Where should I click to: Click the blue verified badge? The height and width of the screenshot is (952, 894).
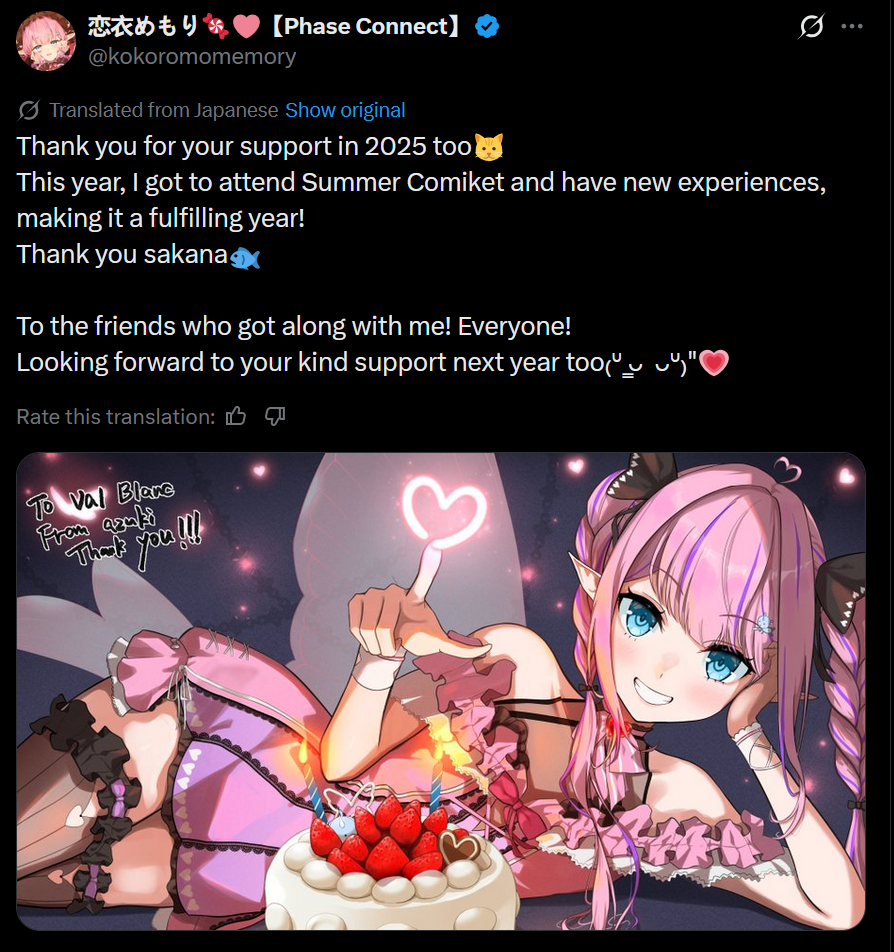pos(486,26)
